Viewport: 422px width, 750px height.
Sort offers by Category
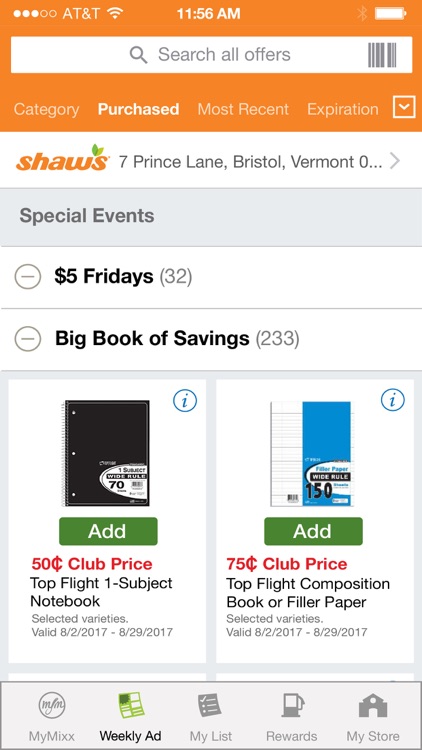tap(46, 110)
